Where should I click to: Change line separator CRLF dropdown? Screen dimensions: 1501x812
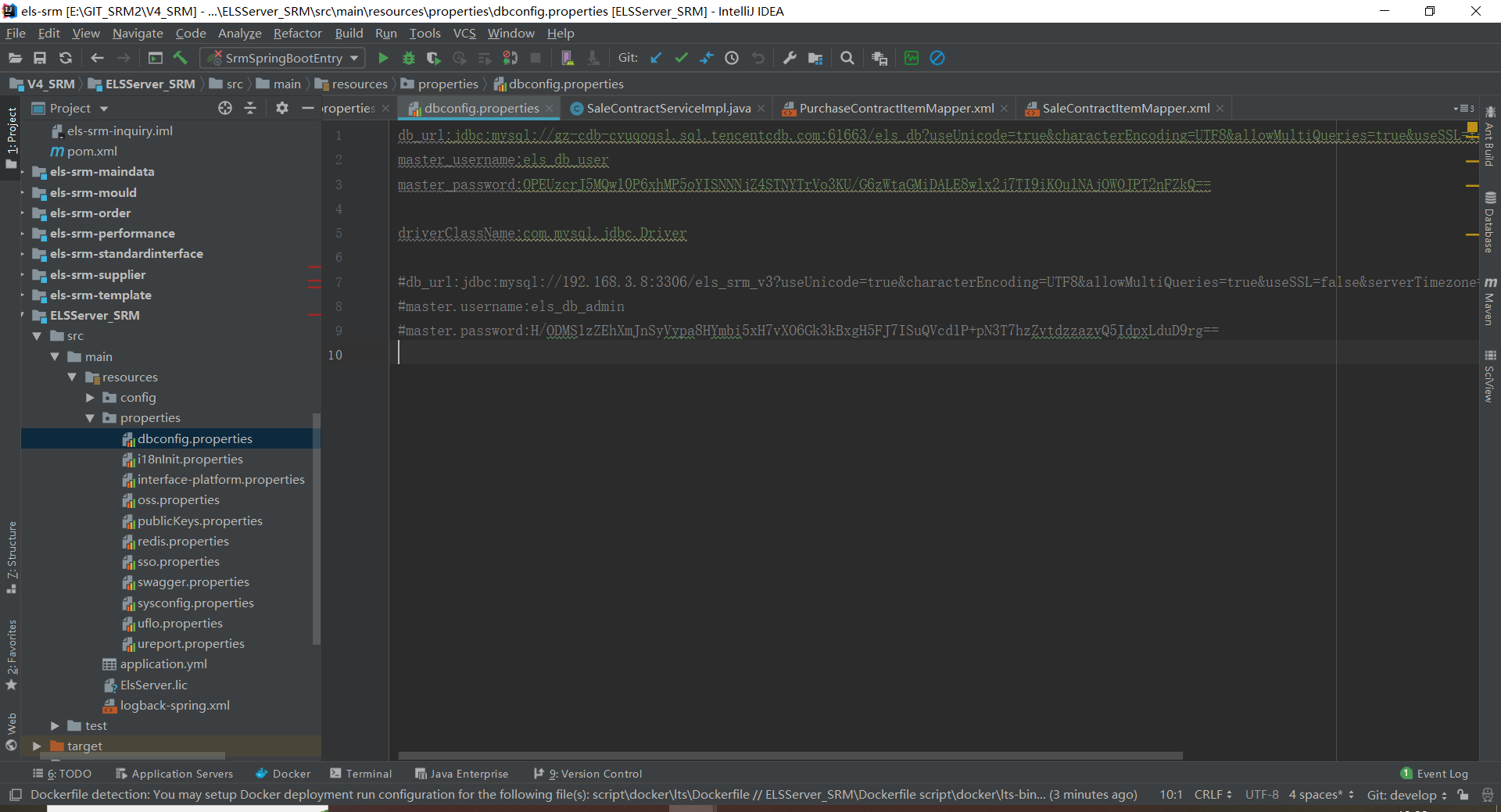pos(1213,795)
